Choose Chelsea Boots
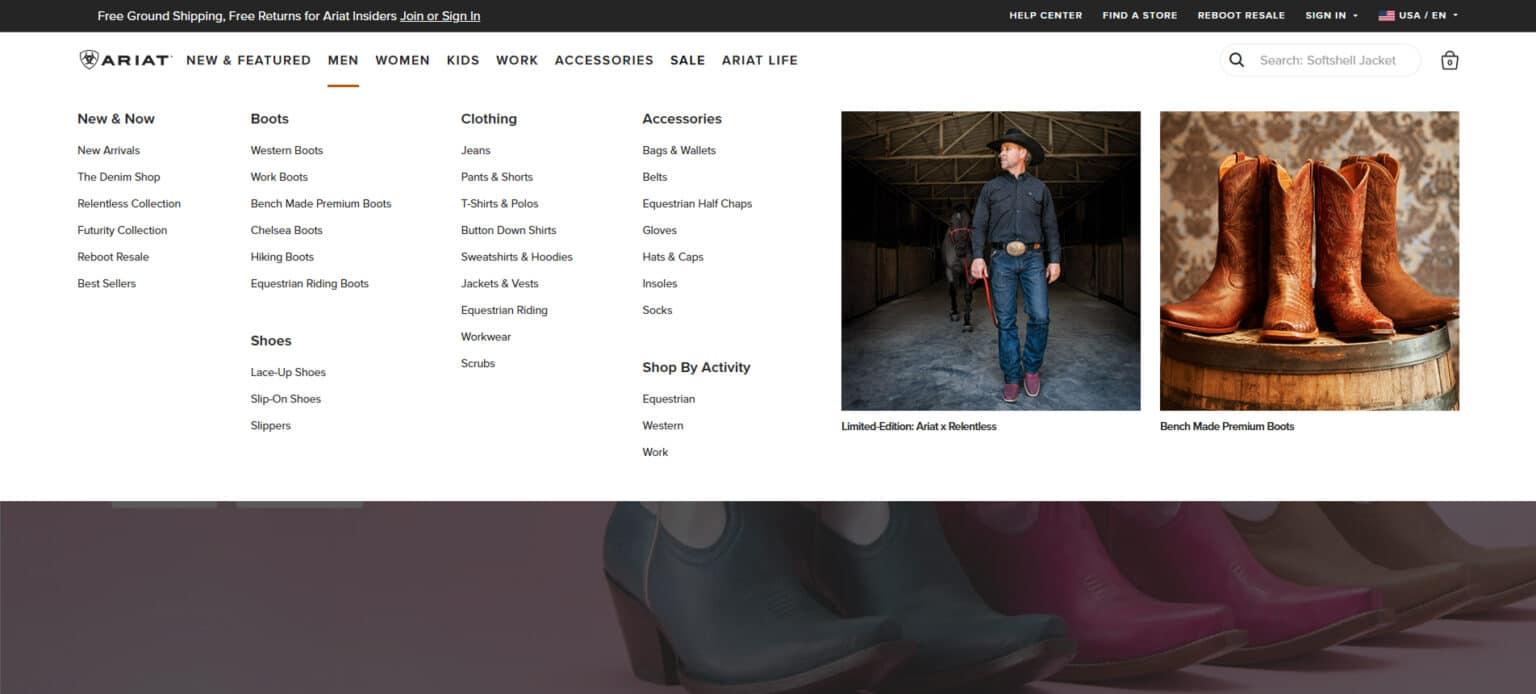The height and width of the screenshot is (694, 1536). tap(286, 230)
